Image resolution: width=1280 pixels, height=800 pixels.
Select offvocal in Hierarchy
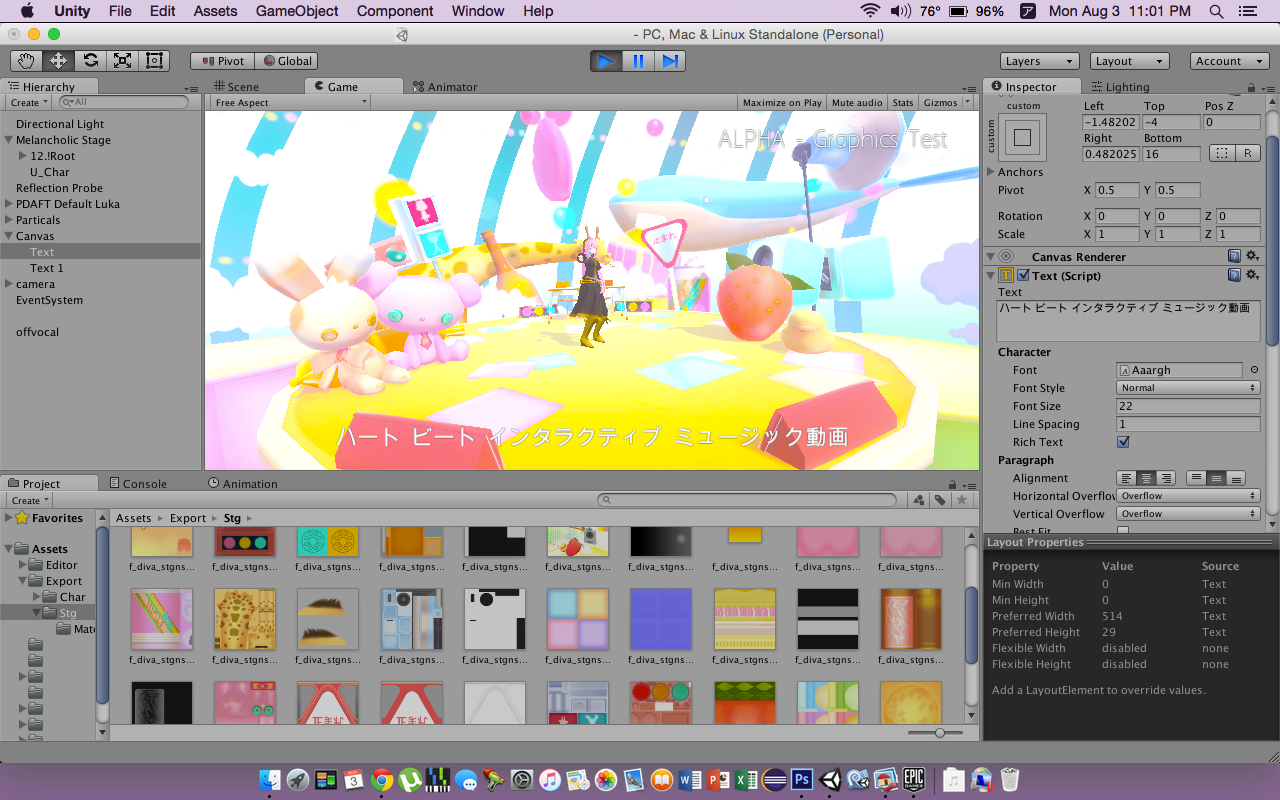38,332
